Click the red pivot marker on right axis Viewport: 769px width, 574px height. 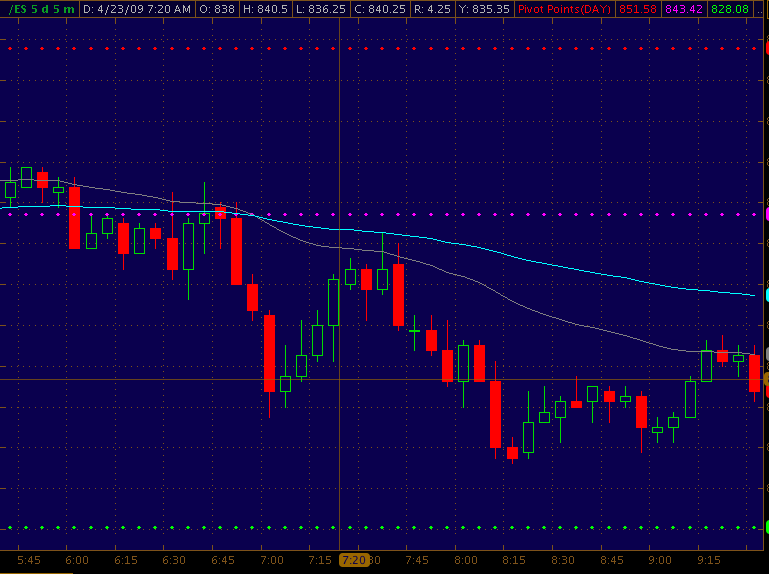click(x=765, y=47)
